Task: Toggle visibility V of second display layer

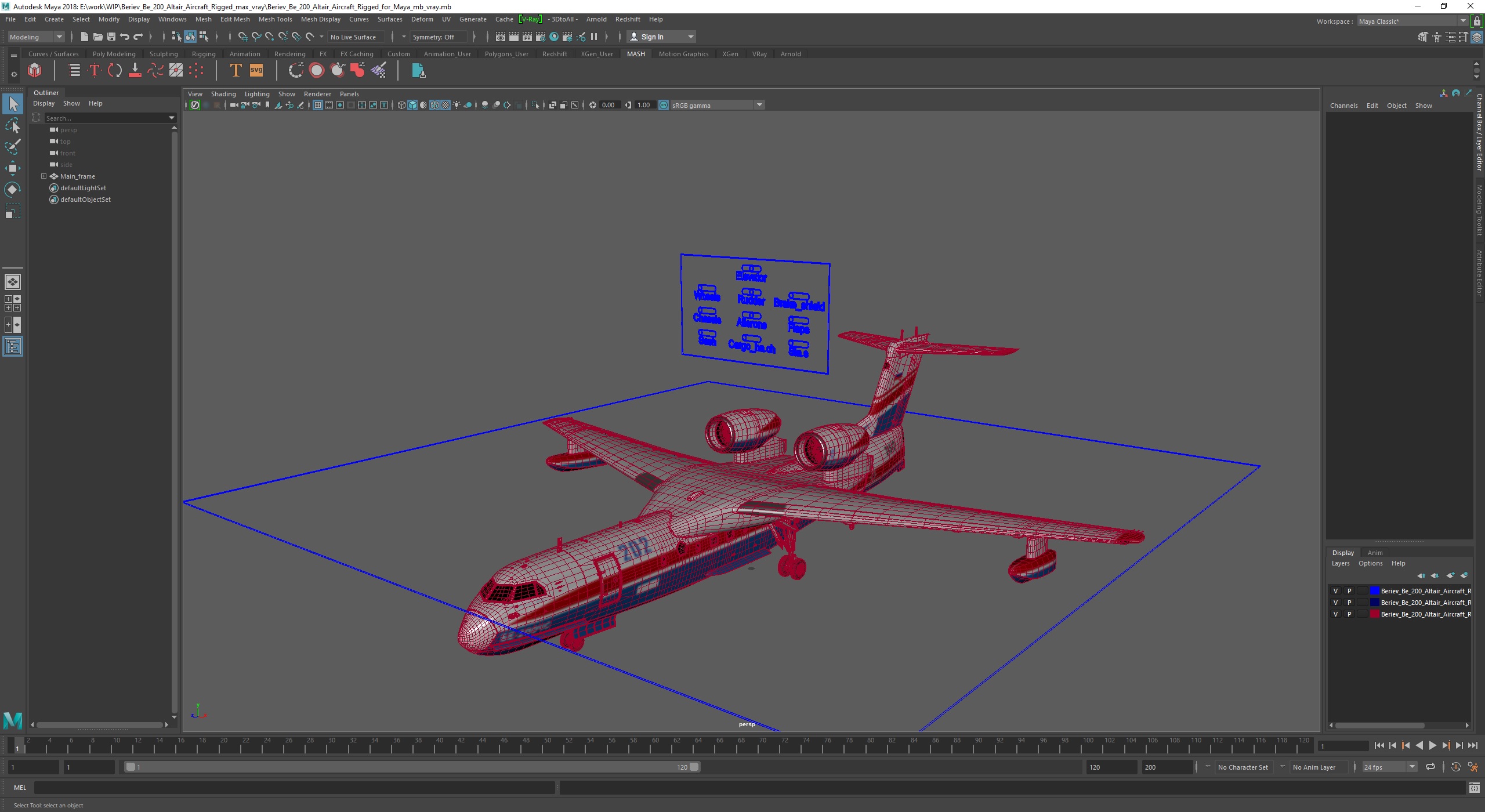Action: (x=1336, y=603)
